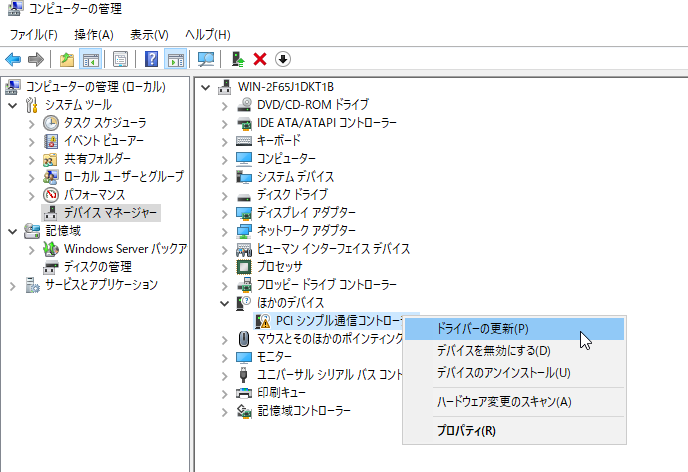This screenshot has width=688, height=472.
Task: Click the blue Help question mark icon
Action: click(151, 59)
